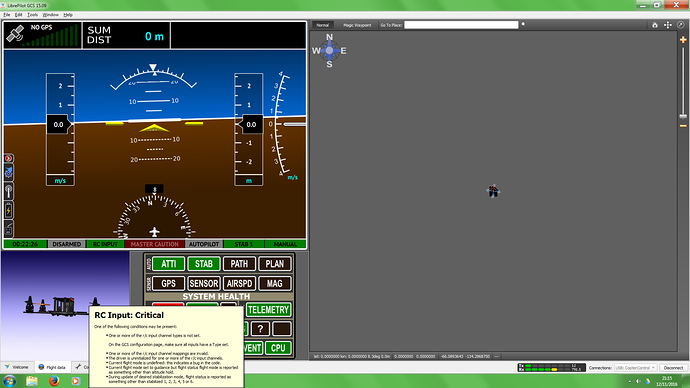The height and width of the screenshot is (388, 690).
Task: Click the home location icon in map toolbar
Action: click(x=655, y=25)
